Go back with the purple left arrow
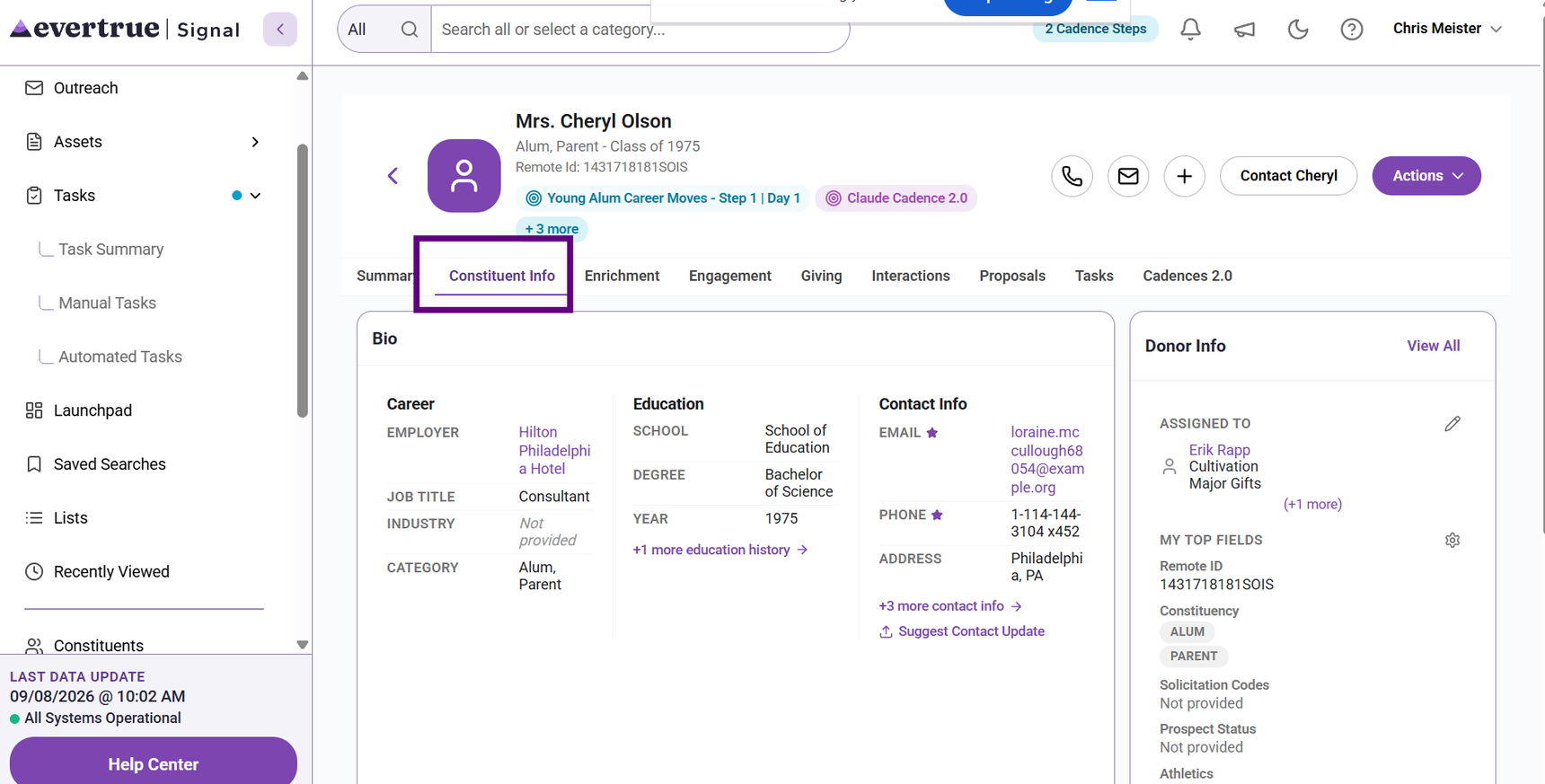Screen dimensions: 1545x784 (x=393, y=176)
